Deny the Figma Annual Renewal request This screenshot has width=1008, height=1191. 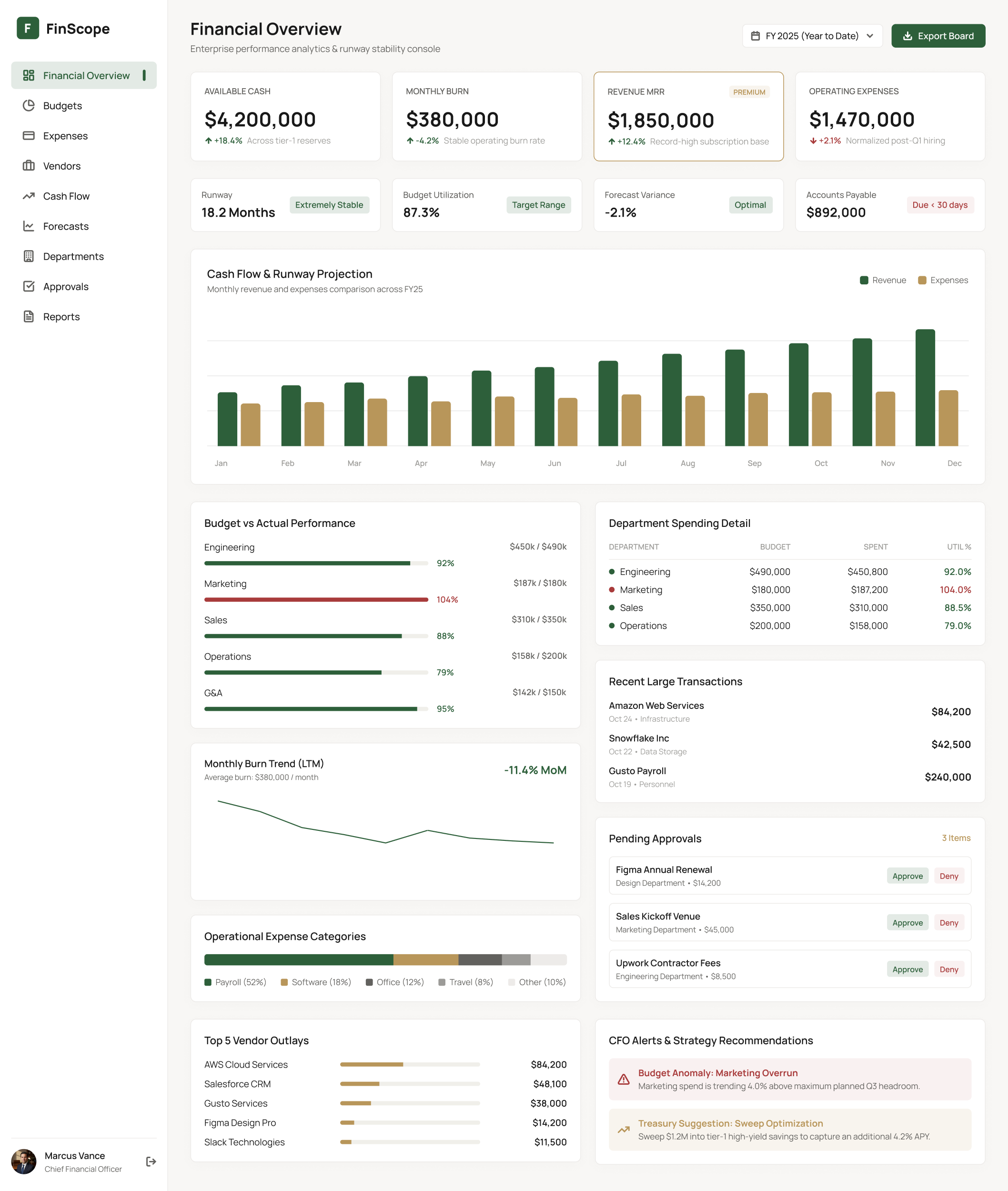[948, 876]
